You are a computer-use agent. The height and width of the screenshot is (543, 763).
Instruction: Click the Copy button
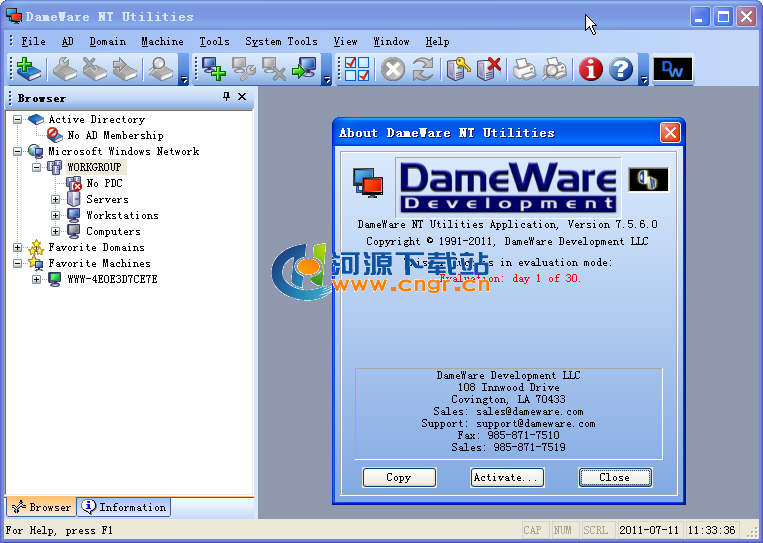pyautogui.click(x=399, y=477)
